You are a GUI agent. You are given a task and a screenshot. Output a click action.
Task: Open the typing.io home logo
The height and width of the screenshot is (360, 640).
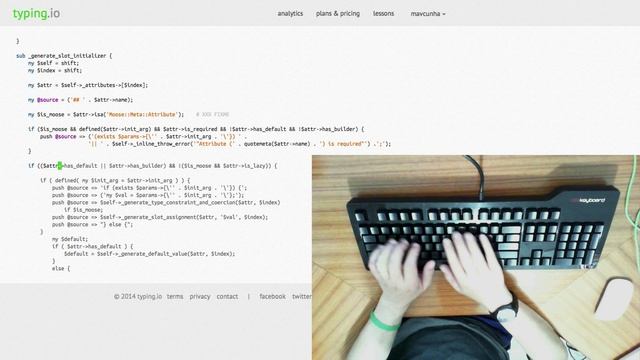[36, 13]
